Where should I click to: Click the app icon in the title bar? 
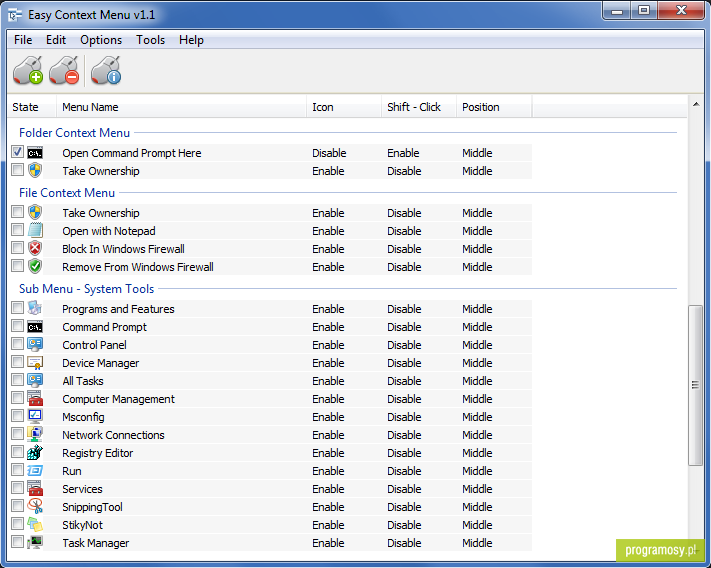[15, 15]
